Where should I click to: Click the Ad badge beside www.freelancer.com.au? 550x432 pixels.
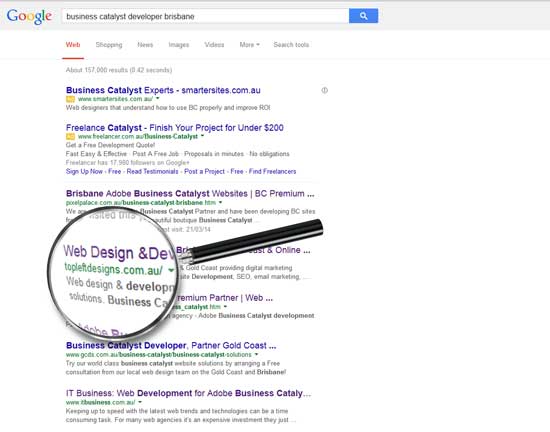click(70, 136)
